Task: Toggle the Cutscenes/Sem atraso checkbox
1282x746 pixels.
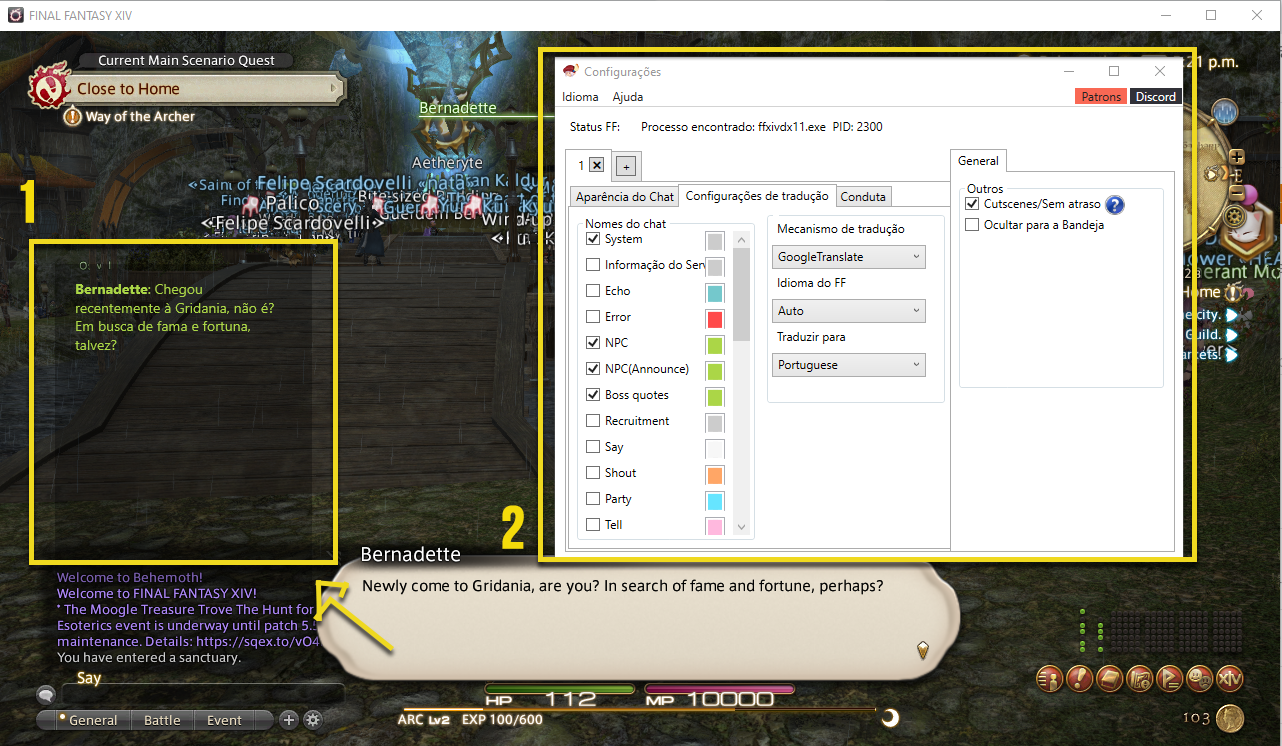Action: [972, 204]
